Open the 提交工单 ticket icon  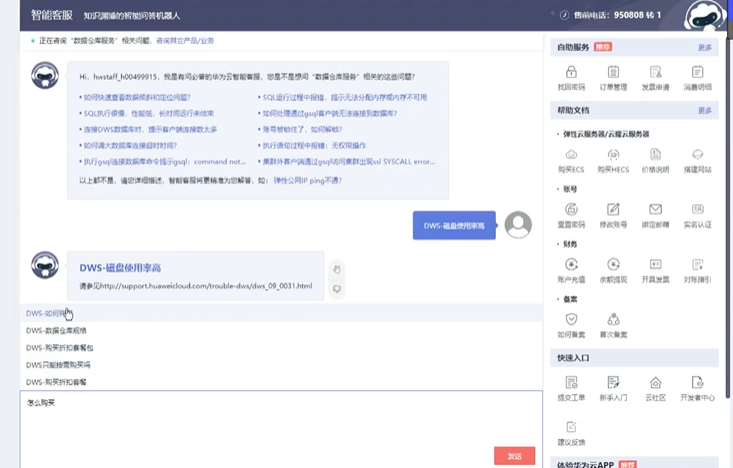click(571, 382)
